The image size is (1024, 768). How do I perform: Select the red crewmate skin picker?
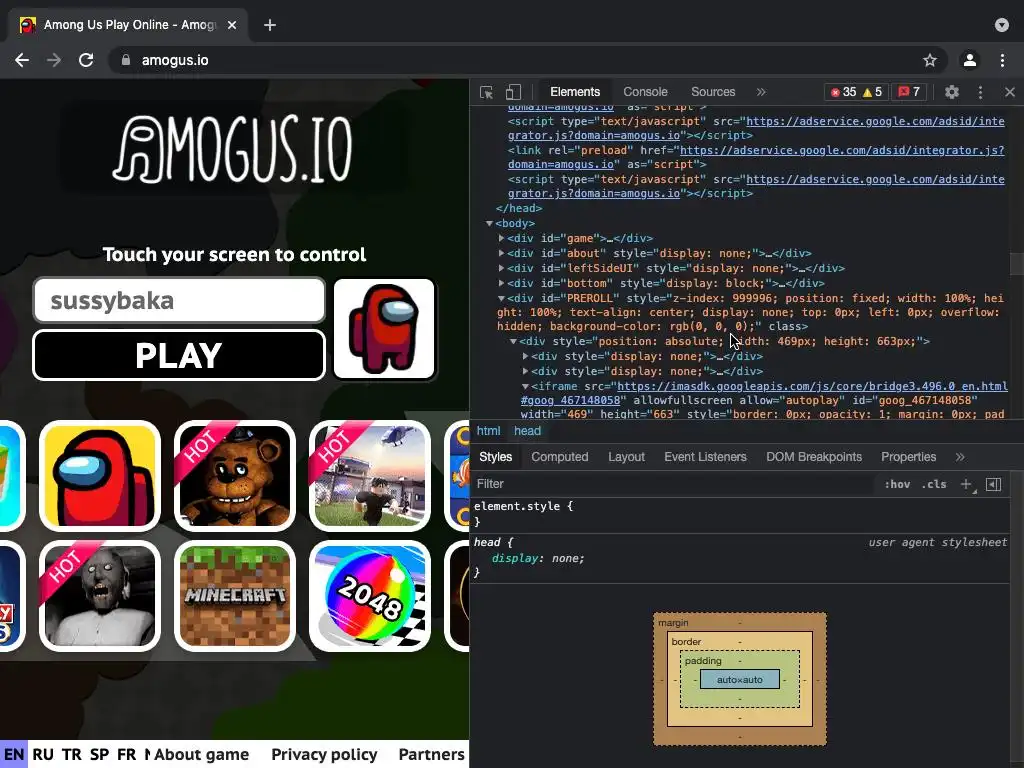click(384, 328)
